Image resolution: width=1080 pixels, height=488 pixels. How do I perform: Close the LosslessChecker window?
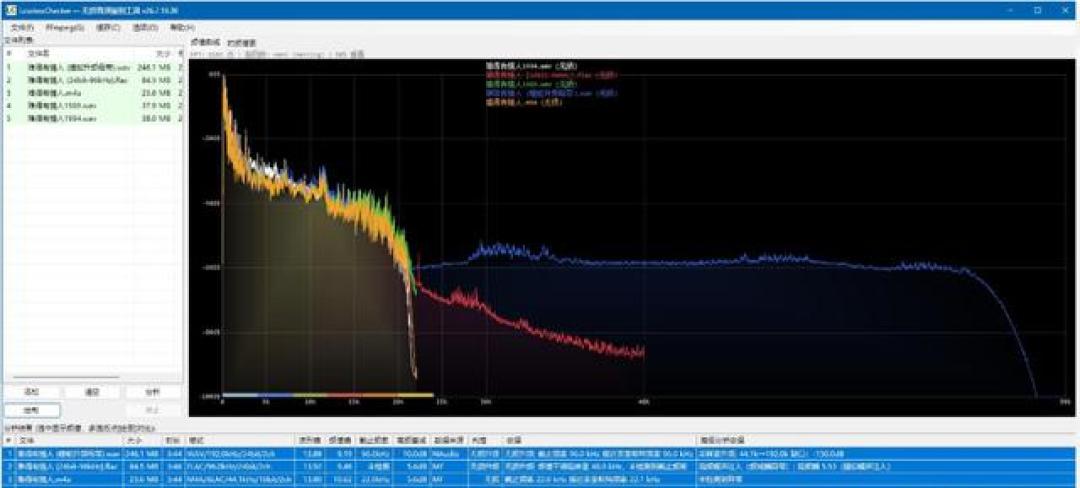(1064, 10)
